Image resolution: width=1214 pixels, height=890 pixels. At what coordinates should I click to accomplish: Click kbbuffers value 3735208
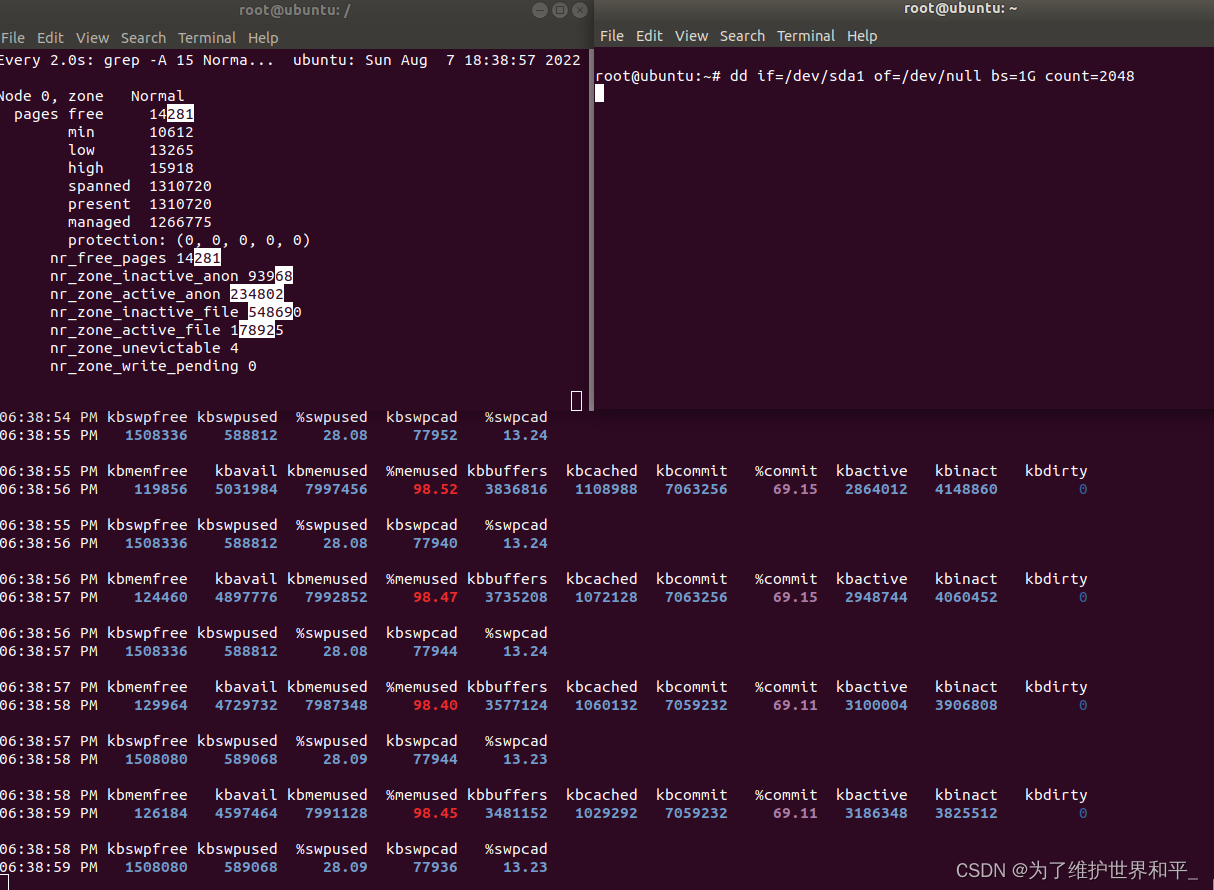tap(516, 597)
